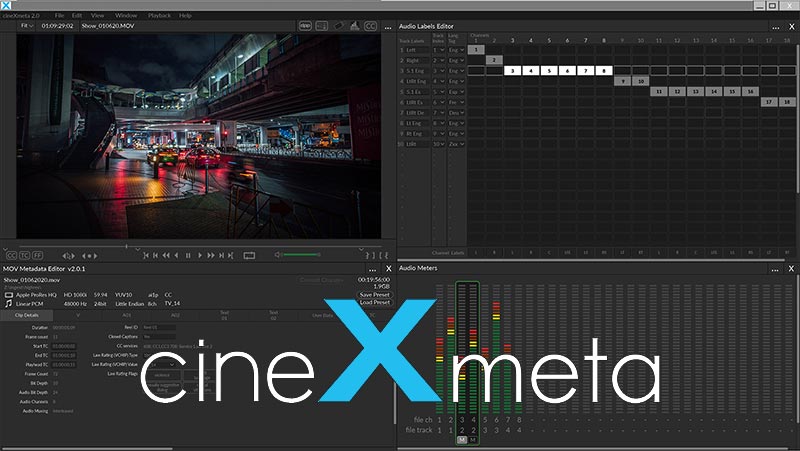The height and width of the screenshot is (451, 800).
Task: Click the rewind transport button
Action: click(166, 255)
